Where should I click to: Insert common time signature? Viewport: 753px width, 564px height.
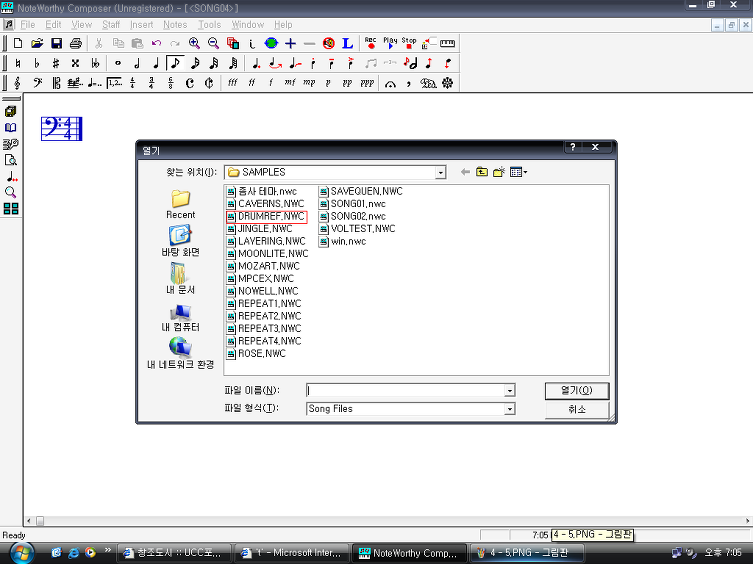tap(190, 83)
